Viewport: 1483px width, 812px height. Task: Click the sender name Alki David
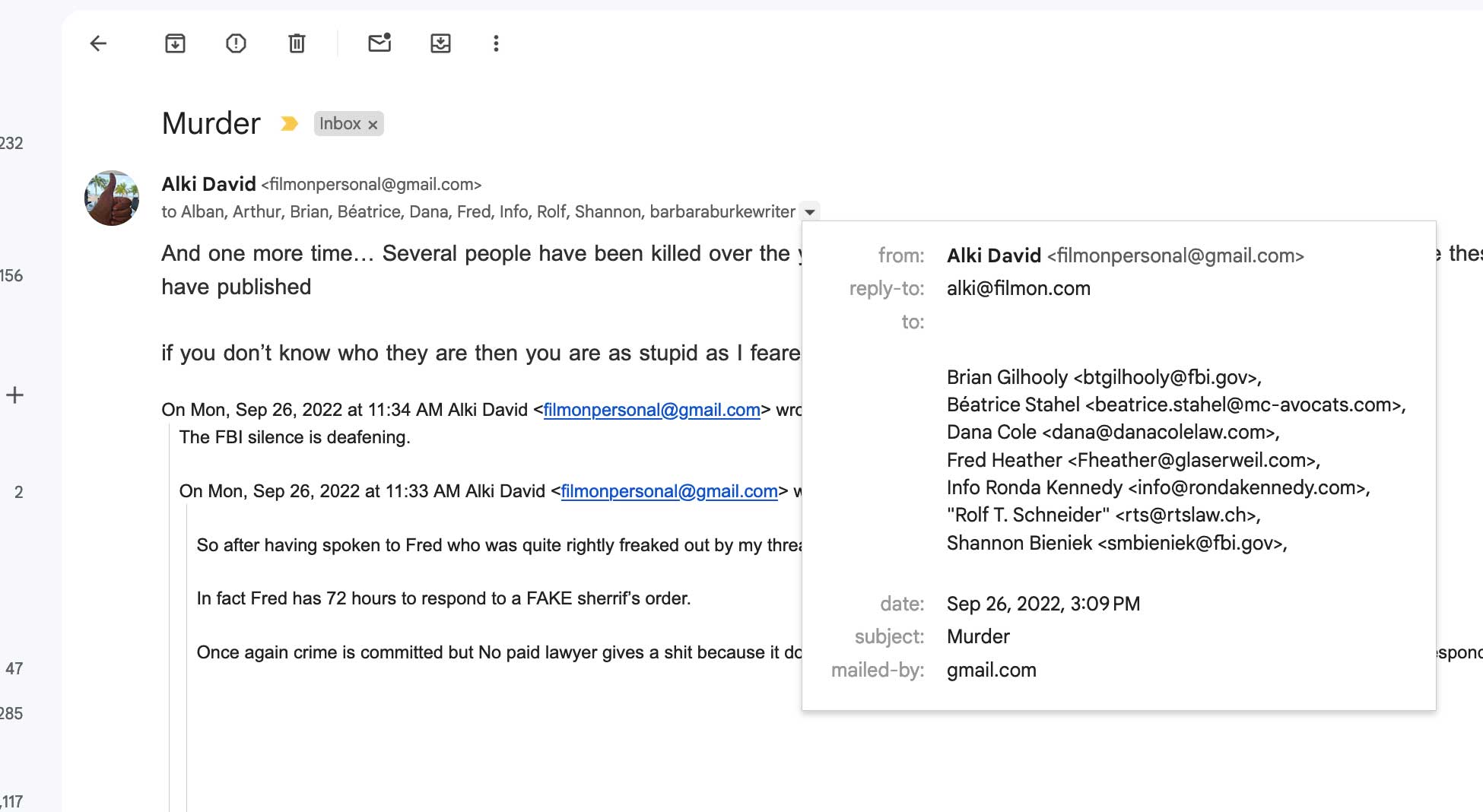pyautogui.click(x=208, y=184)
